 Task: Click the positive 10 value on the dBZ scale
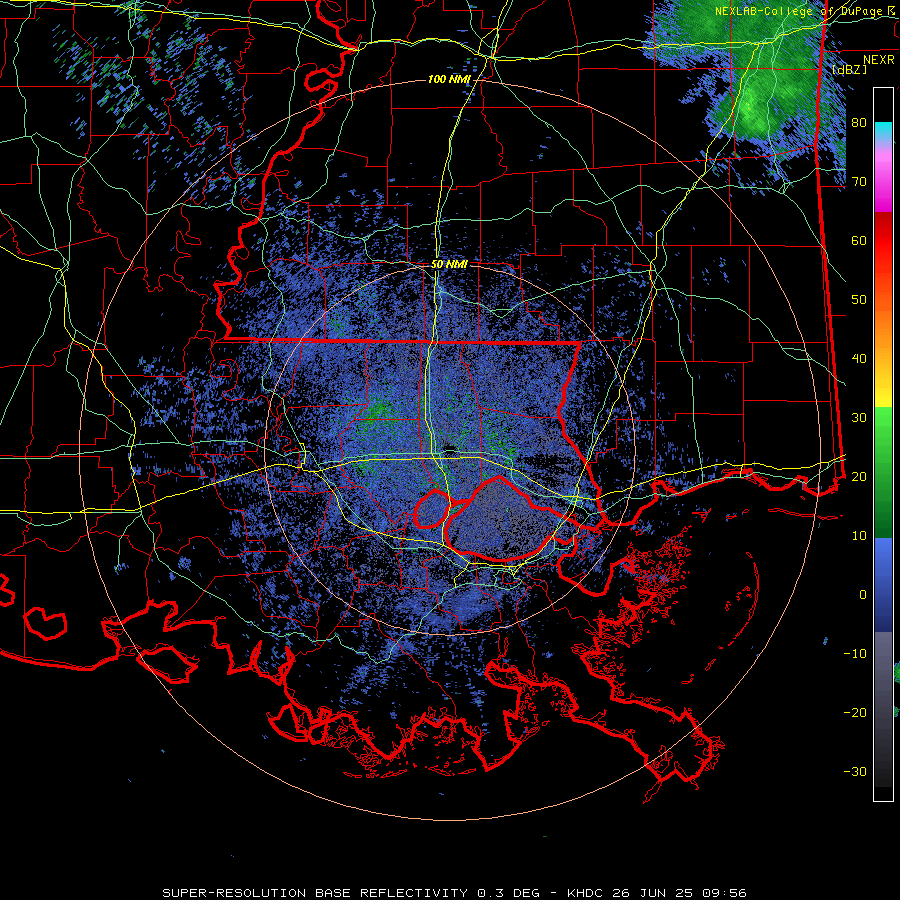click(859, 536)
